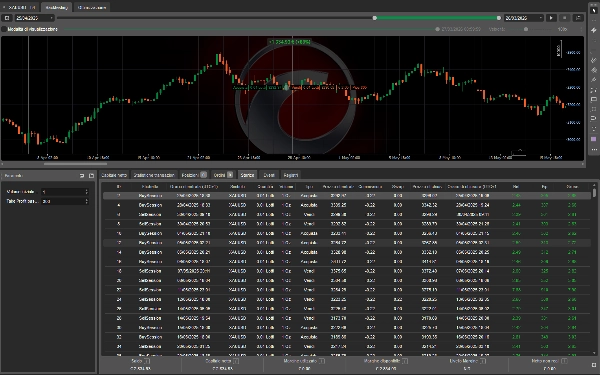Sort by the Etichetta column header
Screen dimensions: 600x375
150,187
